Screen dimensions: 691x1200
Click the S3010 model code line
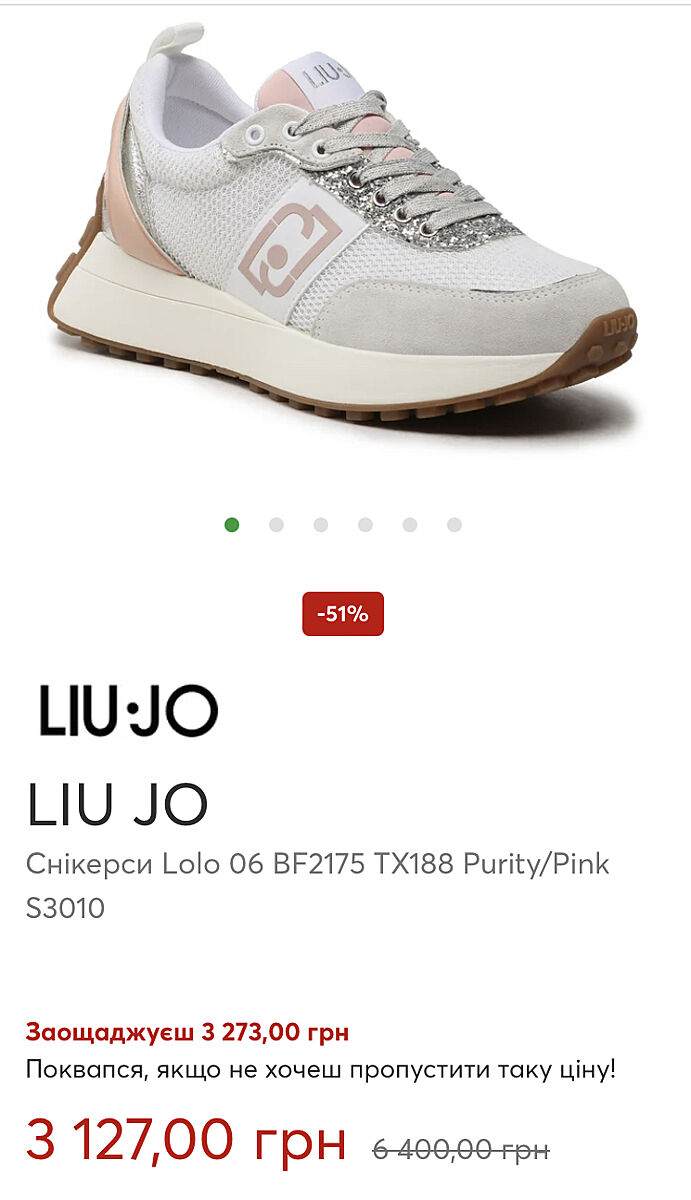pos(65,909)
